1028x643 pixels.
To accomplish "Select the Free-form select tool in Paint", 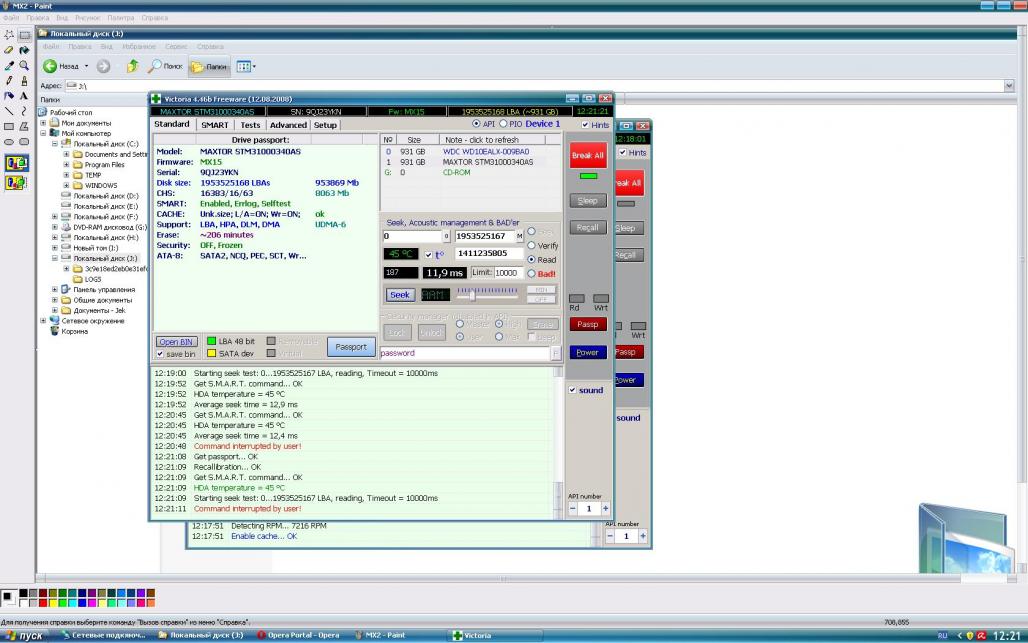I will [x=9, y=35].
